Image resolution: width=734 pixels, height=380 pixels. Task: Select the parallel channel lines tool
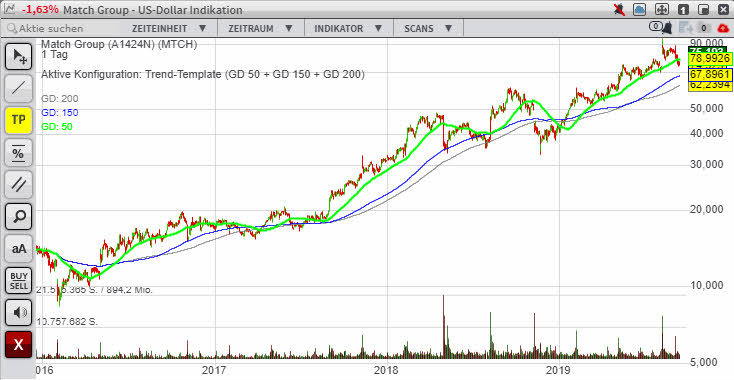tap(19, 184)
